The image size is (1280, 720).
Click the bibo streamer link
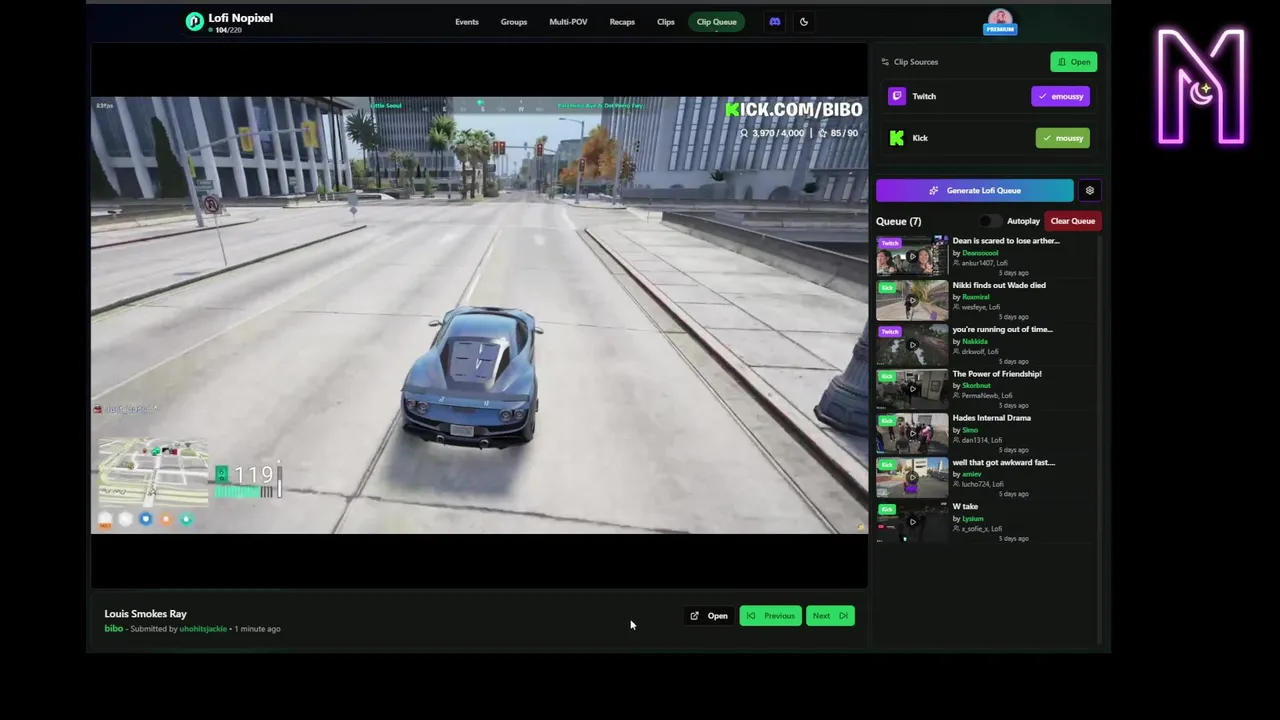pyautogui.click(x=113, y=629)
